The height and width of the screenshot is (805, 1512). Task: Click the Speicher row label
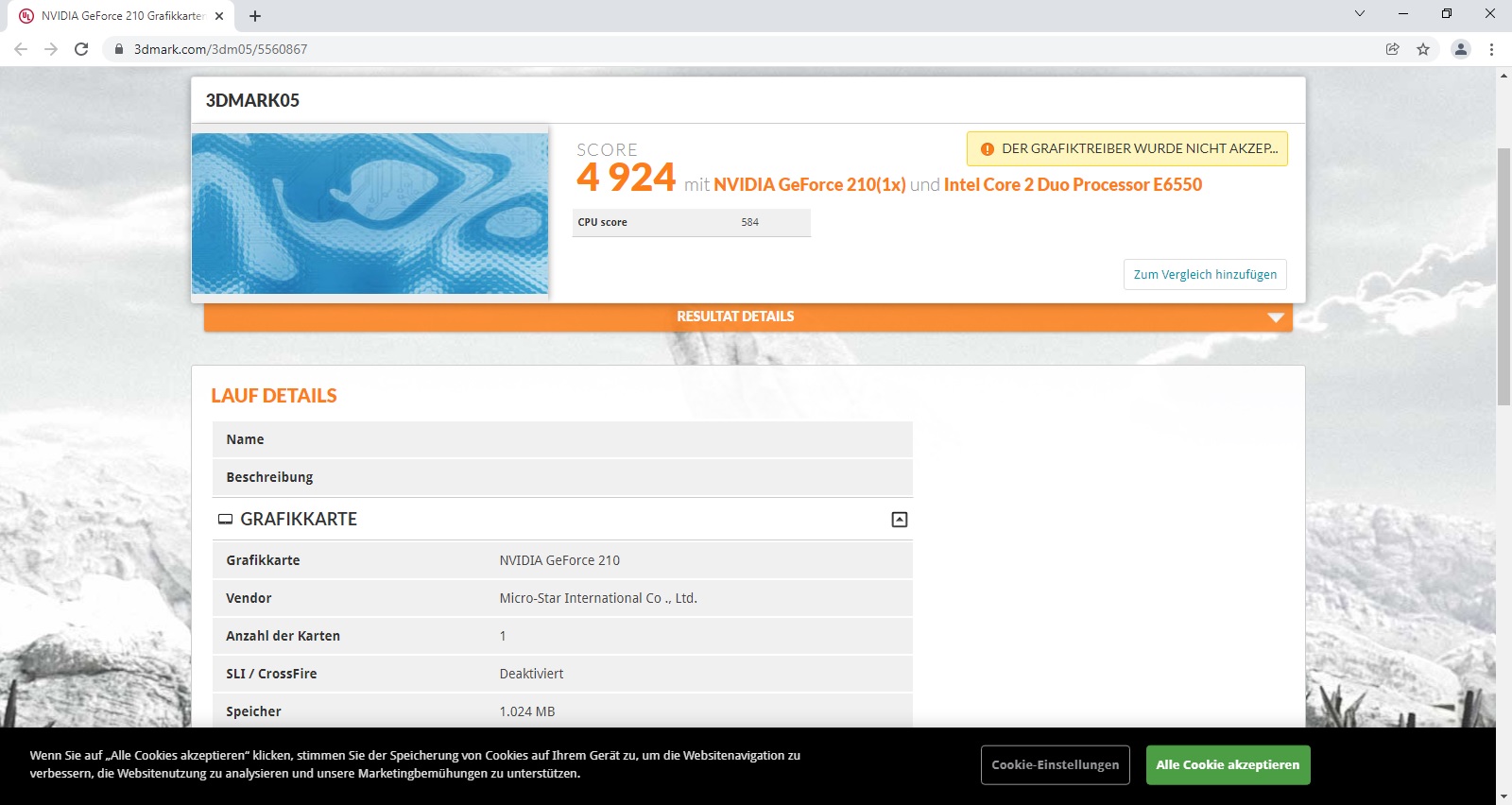pyautogui.click(x=253, y=711)
